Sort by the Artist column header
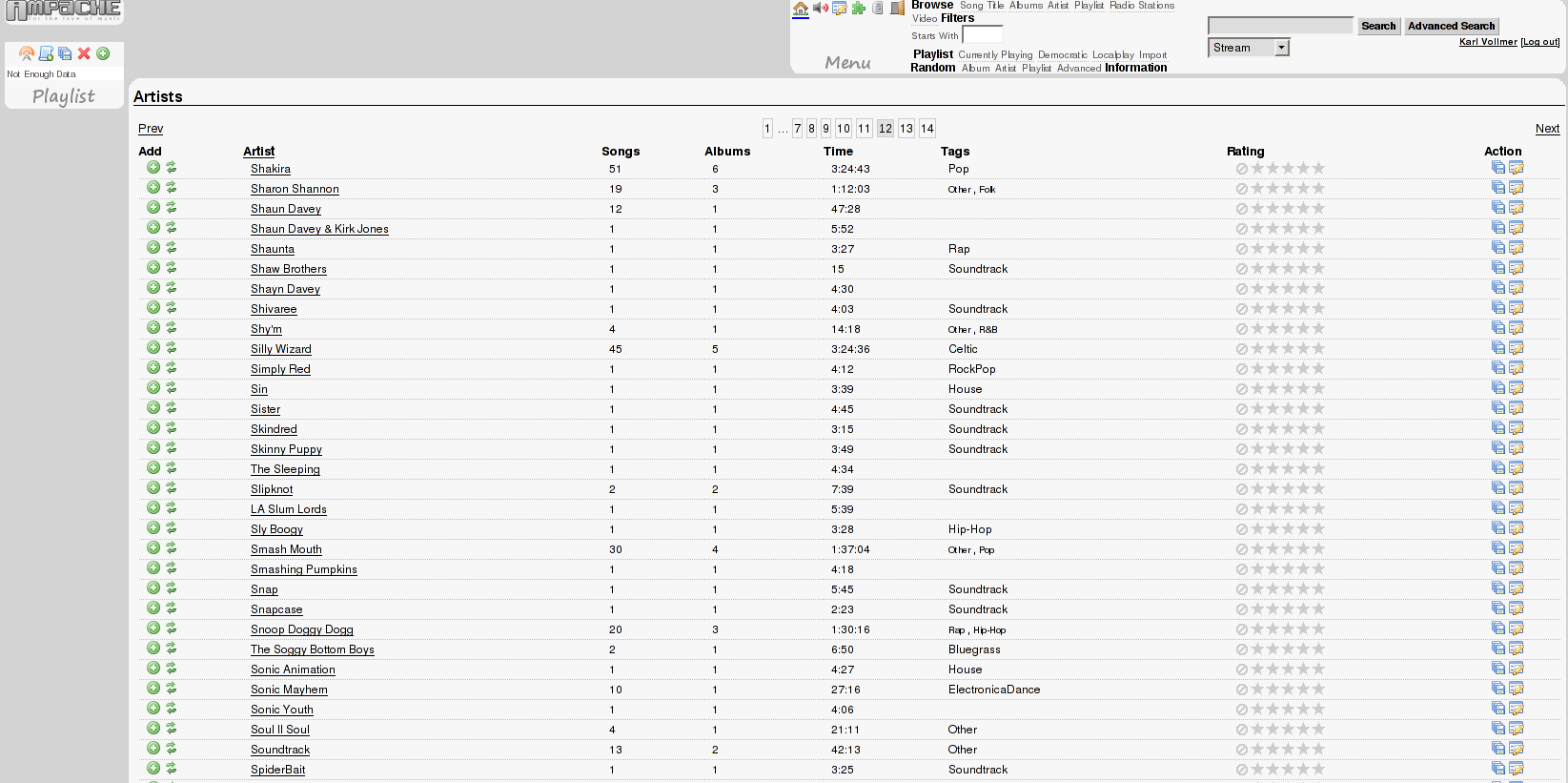 (x=258, y=152)
